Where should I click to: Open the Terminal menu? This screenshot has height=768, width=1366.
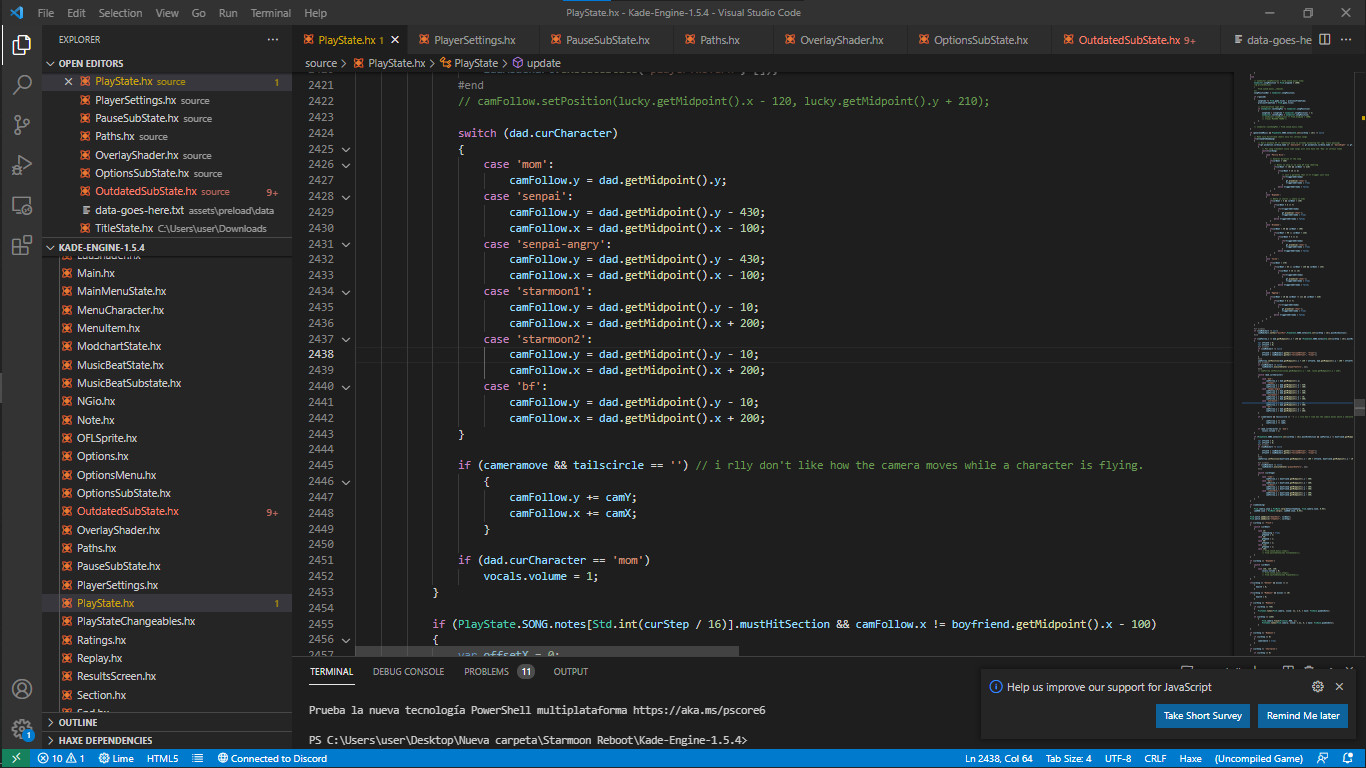[x=271, y=13]
